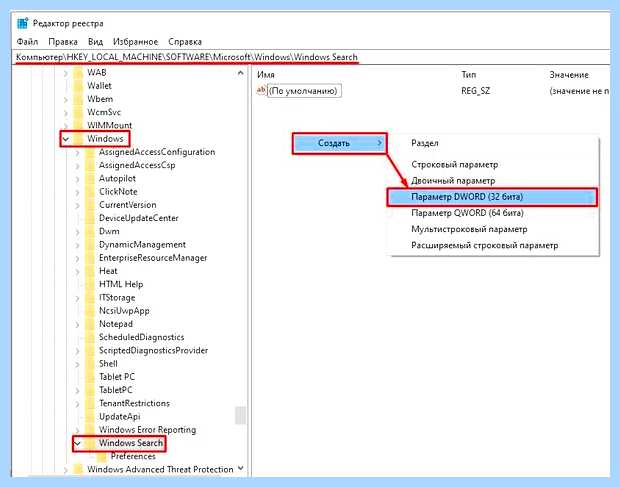Select the DeviceUpdateCenter key

(x=139, y=218)
